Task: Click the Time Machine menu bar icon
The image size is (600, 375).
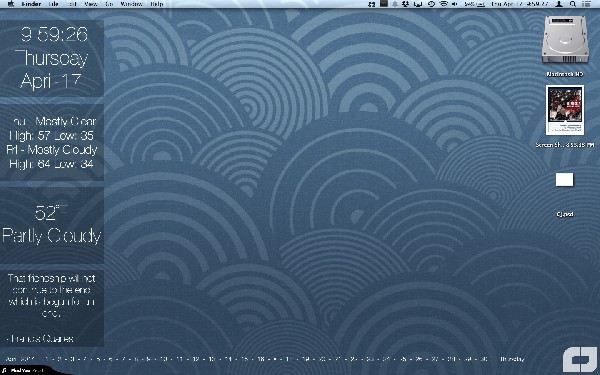Action: [431, 4]
